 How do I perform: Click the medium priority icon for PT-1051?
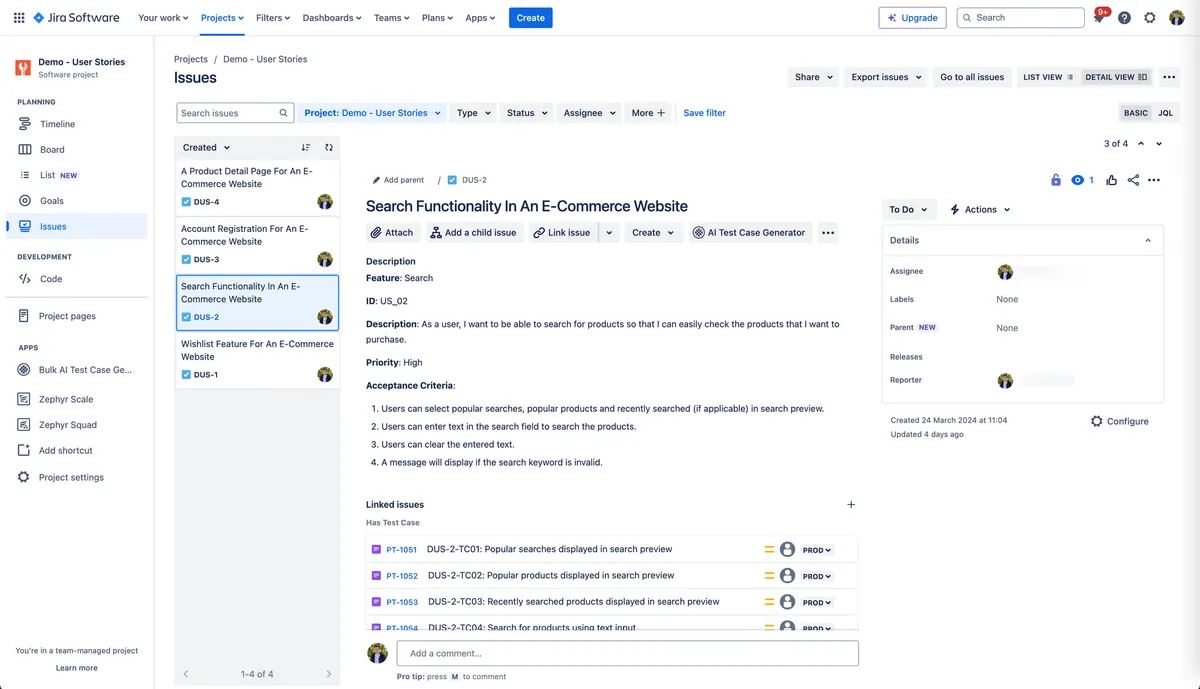770,549
